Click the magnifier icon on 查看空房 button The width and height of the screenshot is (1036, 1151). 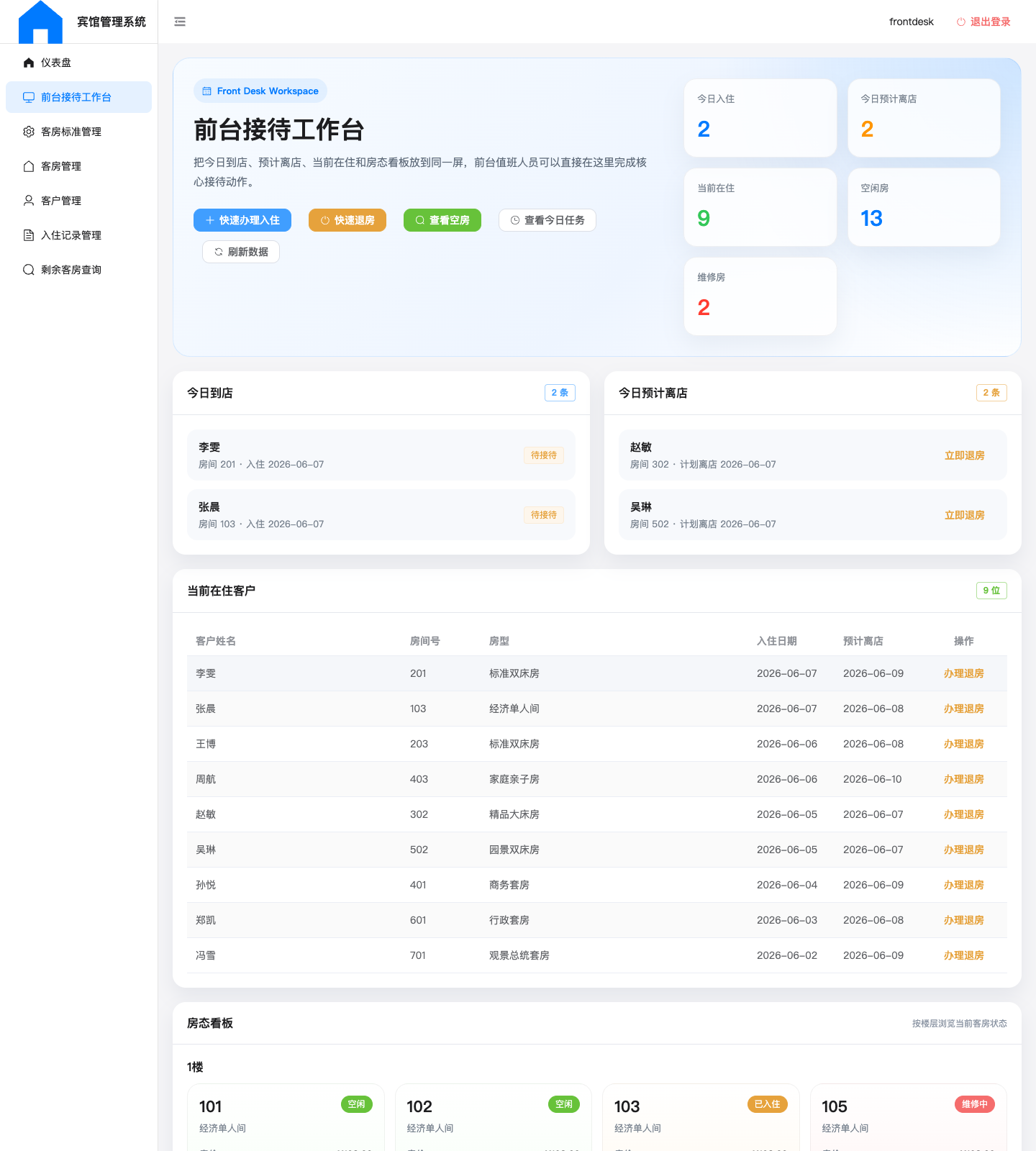[420, 220]
